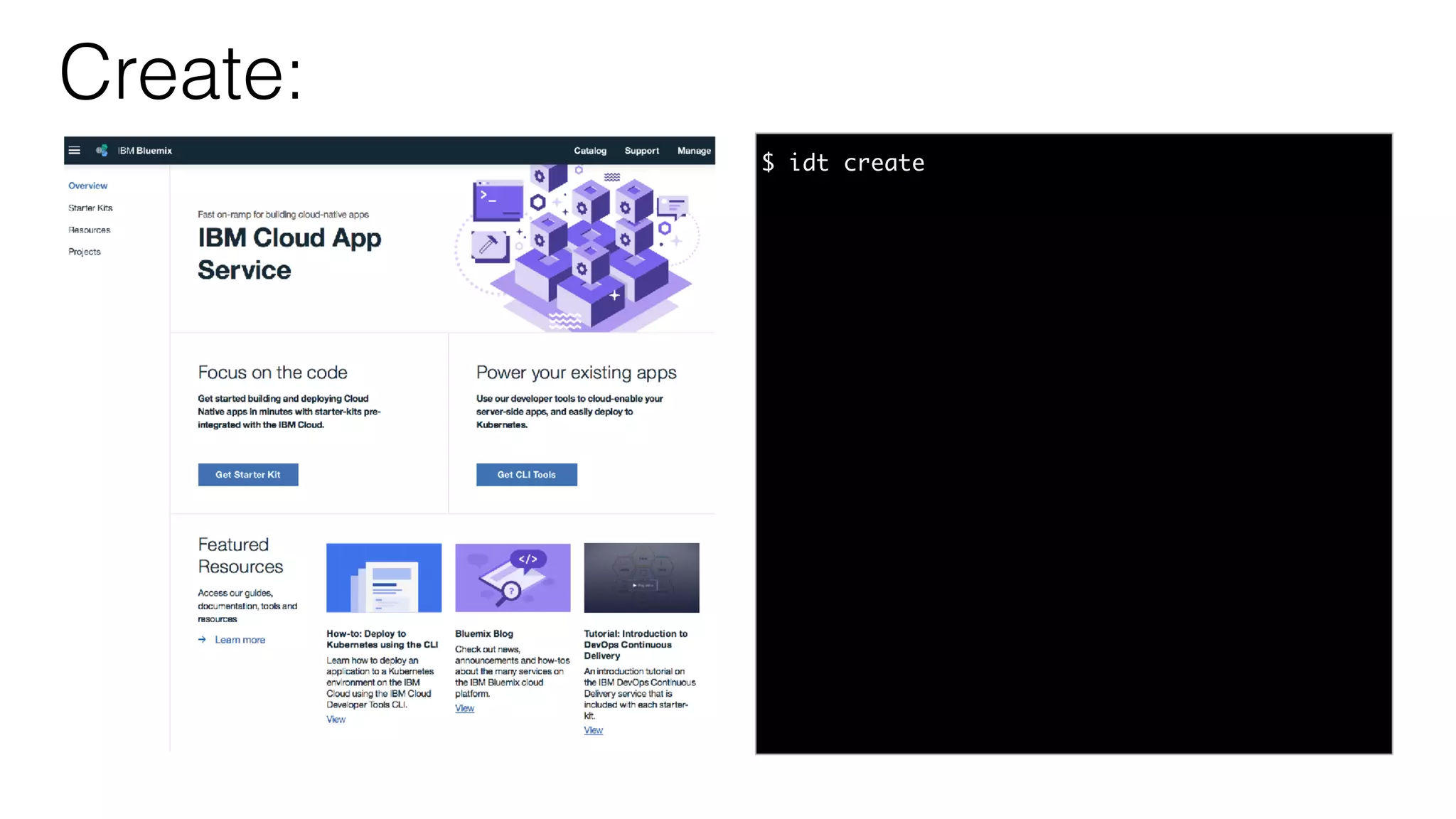The height and width of the screenshot is (819, 1456).
Task: Click the IBM Bluemix header text
Action: (145, 151)
